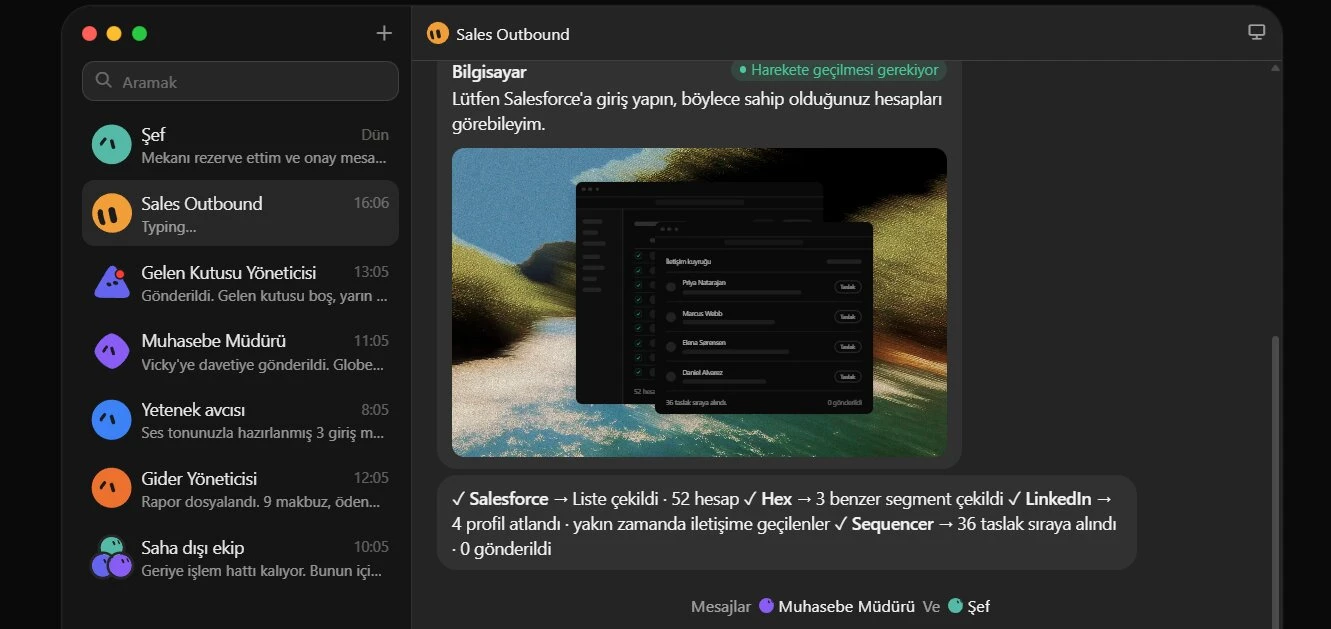Click the green Şef avatar in the chat list
This screenshot has height=629, width=1331.
pyautogui.click(x=112, y=144)
